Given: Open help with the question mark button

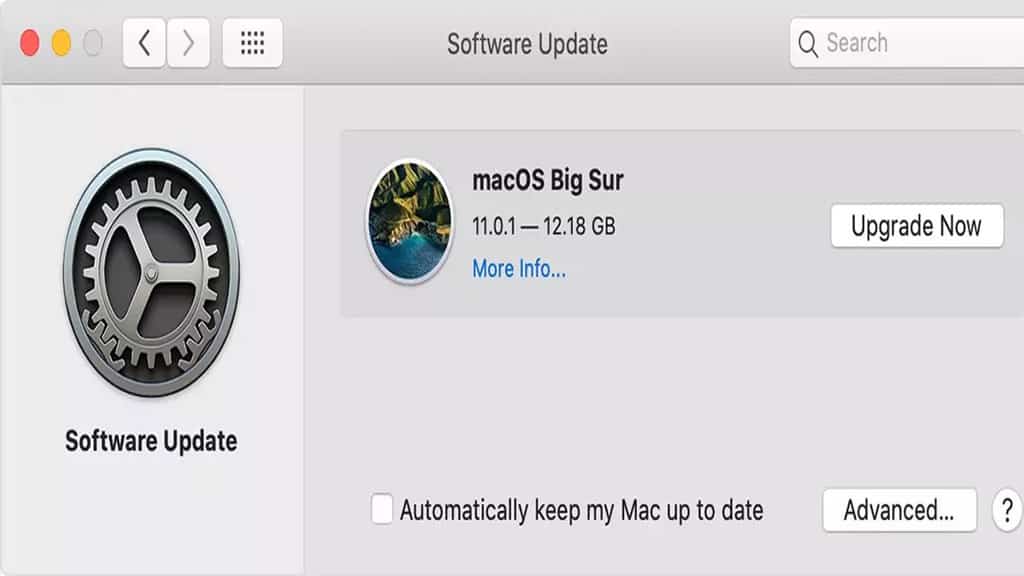Looking at the screenshot, I should (x=1006, y=510).
